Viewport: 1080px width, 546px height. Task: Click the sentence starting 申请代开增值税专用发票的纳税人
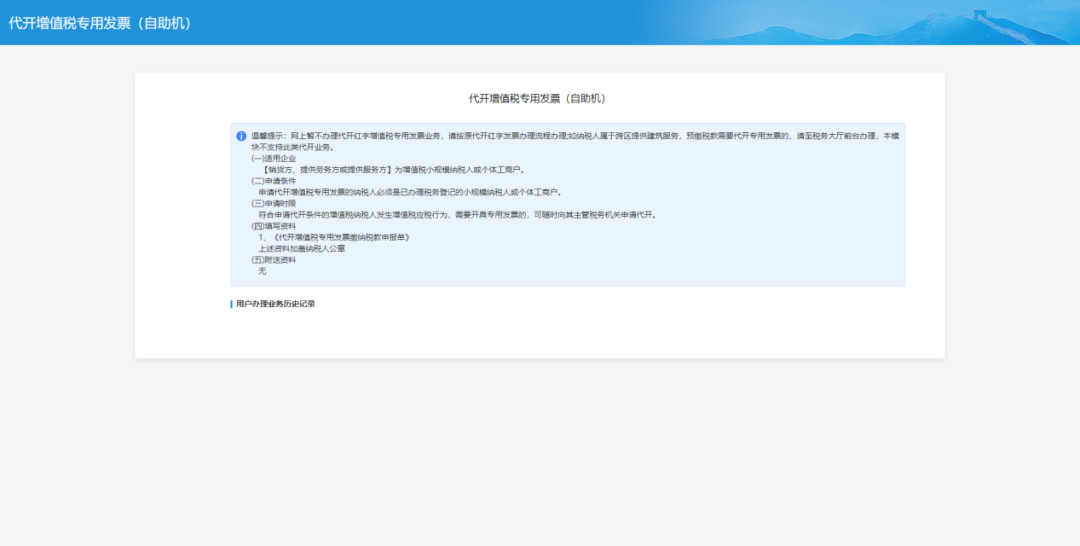pyautogui.click(x=410, y=192)
